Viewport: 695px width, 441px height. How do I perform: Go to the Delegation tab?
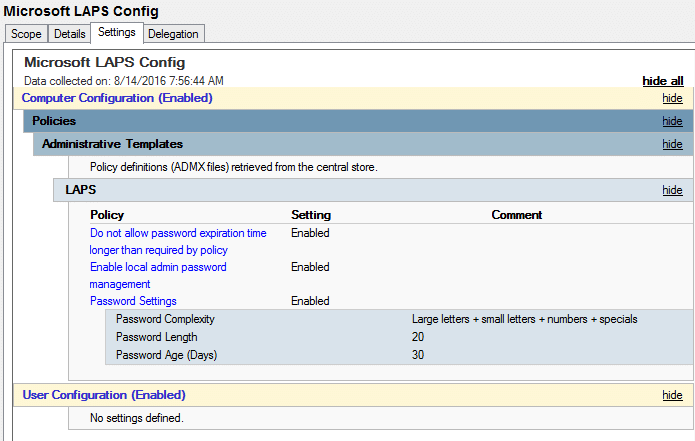point(174,34)
